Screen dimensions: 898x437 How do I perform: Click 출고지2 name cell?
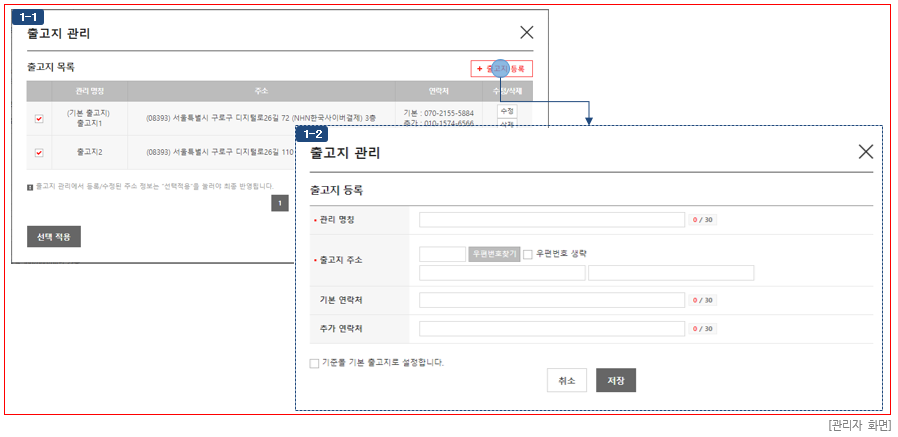[89, 152]
